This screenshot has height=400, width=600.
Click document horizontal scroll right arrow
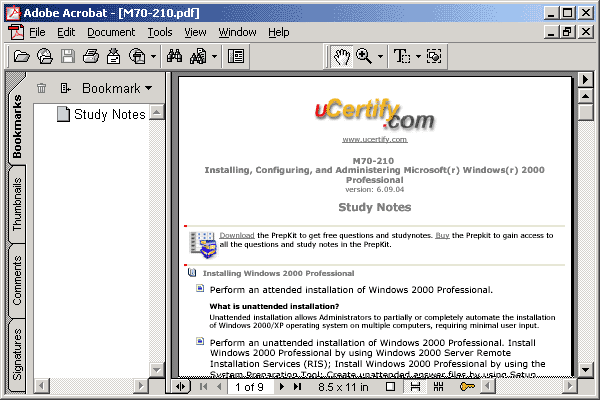point(569,385)
